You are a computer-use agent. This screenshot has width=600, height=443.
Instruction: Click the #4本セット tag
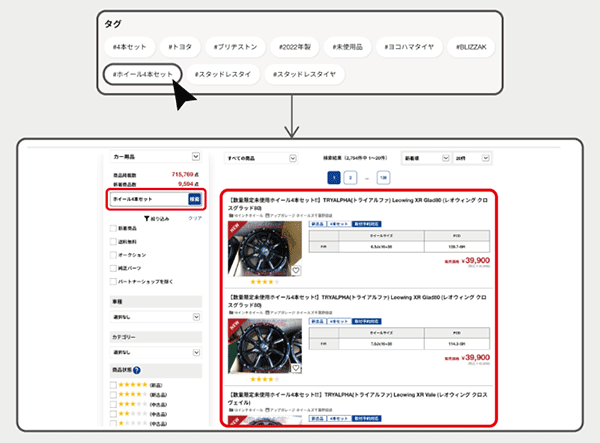130,47
